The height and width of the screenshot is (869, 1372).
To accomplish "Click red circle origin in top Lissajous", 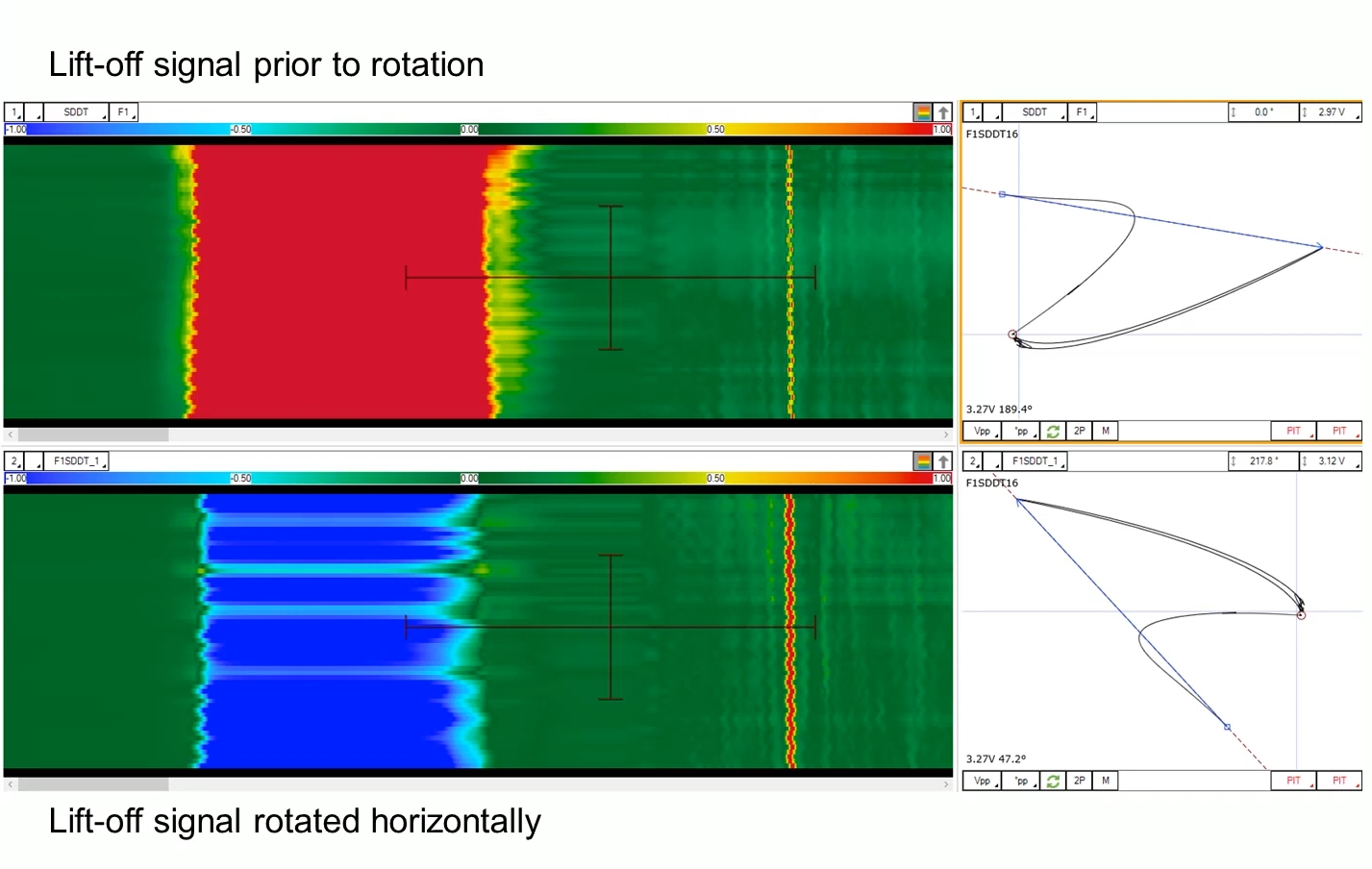I will 1012,335.
